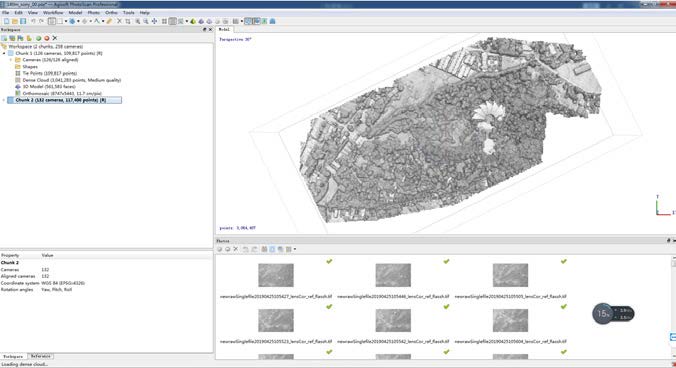Screen dimensions: 676x368
Task: Toggle the green check mark on first photo thumbnail
Action: coord(329,261)
